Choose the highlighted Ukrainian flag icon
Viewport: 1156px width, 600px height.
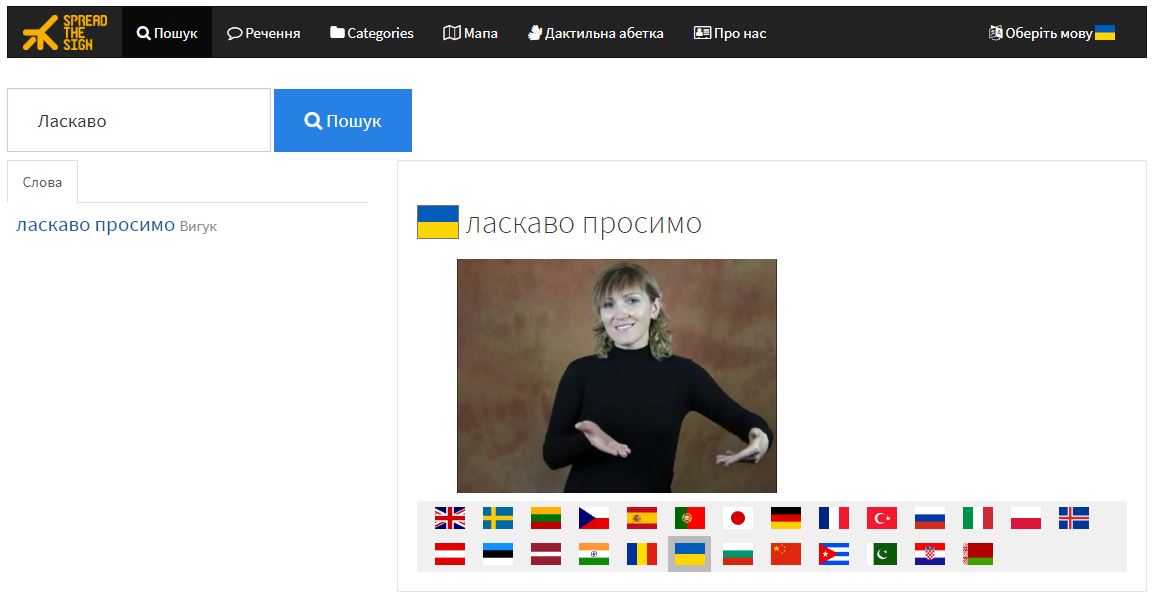click(x=689, y=554)
